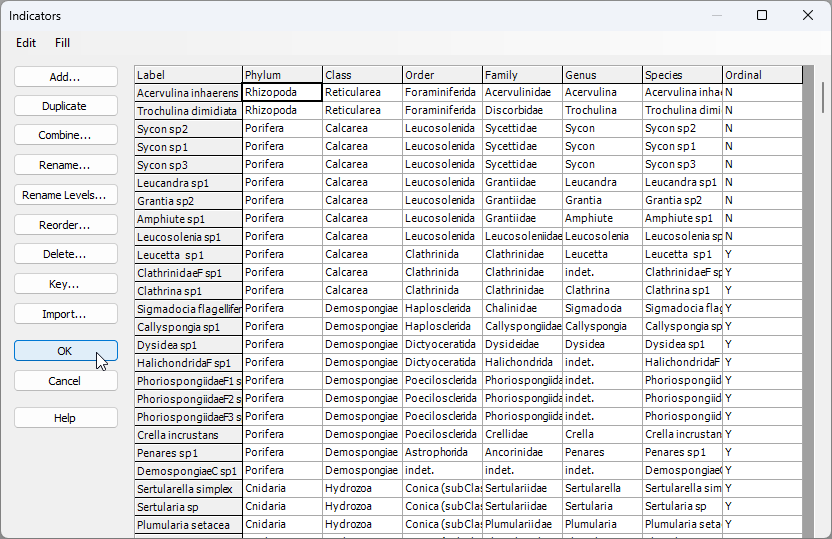Viewport: 832px width, 539px height.
Task: Open the Combine... dialog
Action: click(x=65, y=135)
